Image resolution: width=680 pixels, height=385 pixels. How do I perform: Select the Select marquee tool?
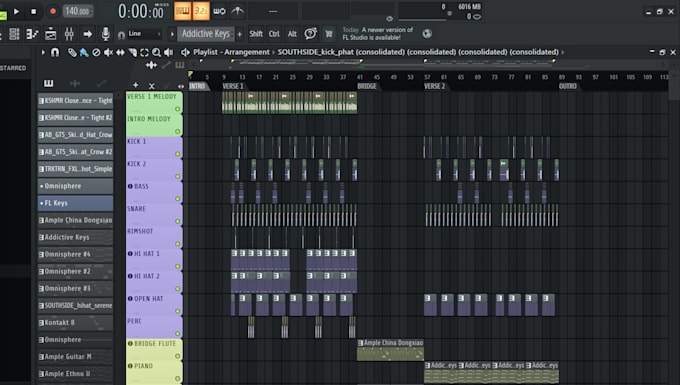coord(144,52)
